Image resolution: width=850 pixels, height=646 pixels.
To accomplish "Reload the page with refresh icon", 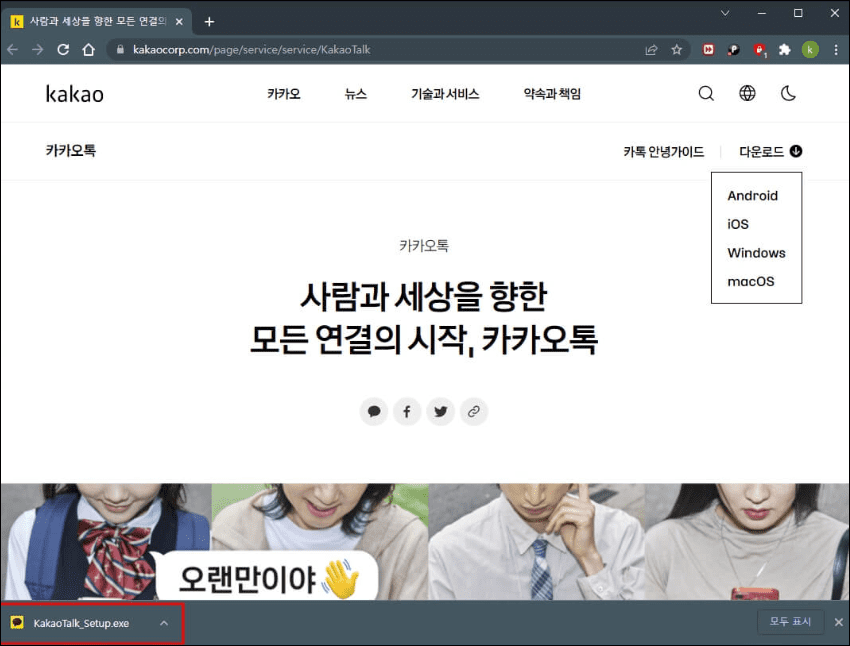I will pyautogui.click(x=63, y=50).
